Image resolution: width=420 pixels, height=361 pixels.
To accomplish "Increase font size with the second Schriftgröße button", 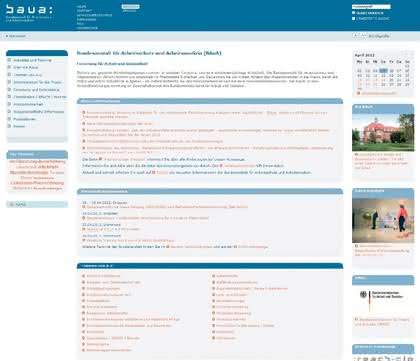I will click(363, 35).
